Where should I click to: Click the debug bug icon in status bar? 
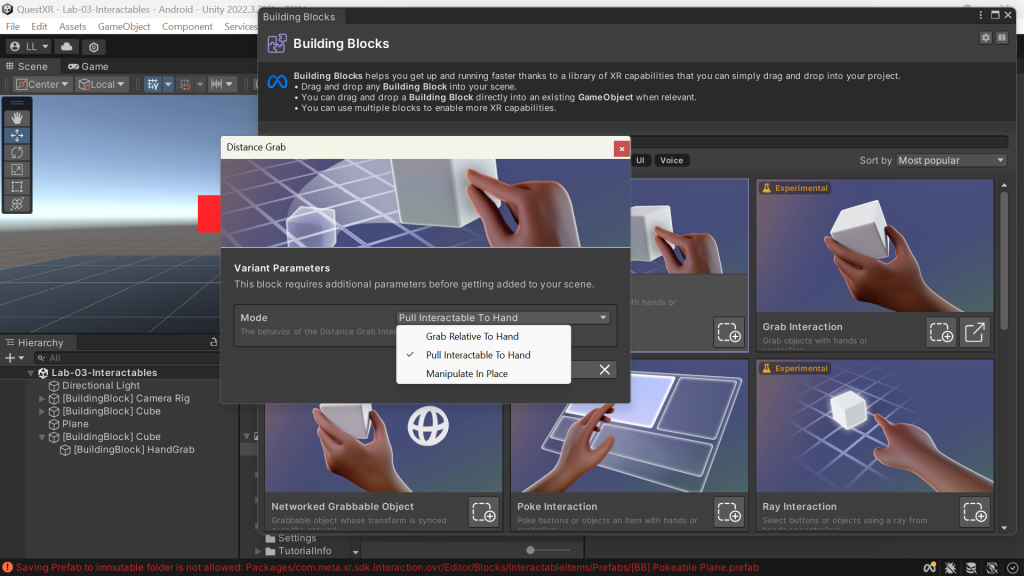click(x=950, y=568)
